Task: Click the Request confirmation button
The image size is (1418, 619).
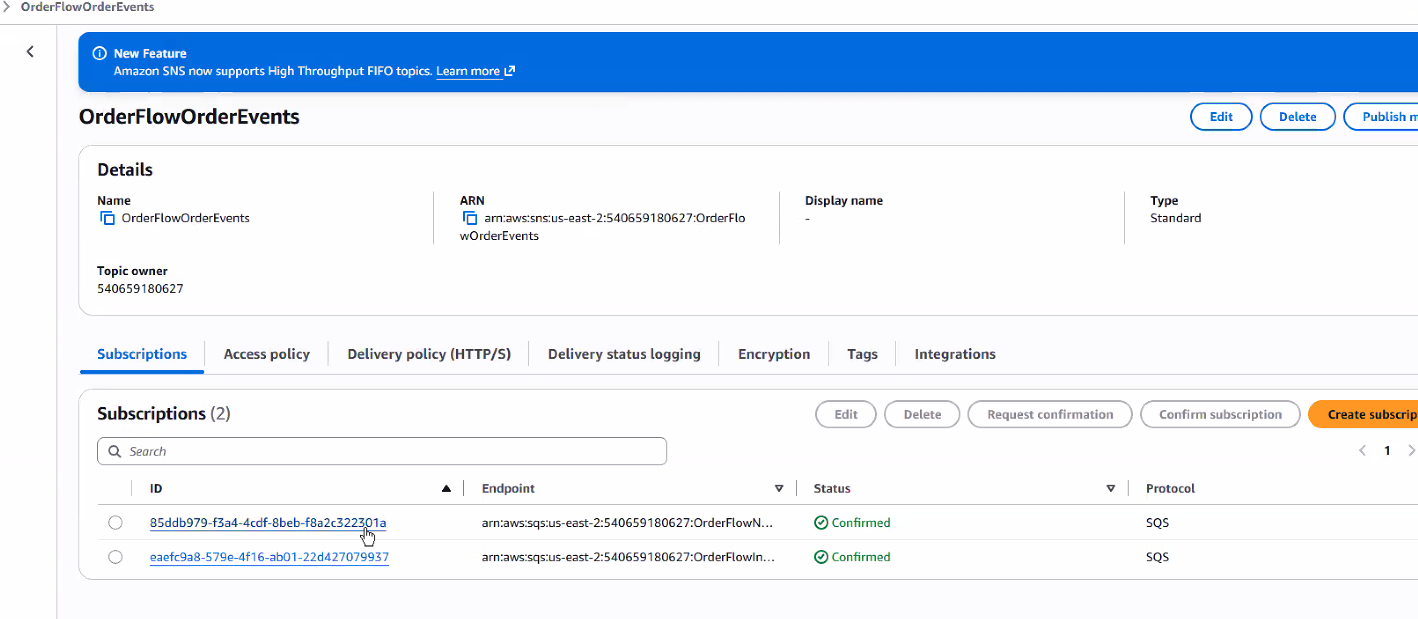Action: (x=1050, y=414)
